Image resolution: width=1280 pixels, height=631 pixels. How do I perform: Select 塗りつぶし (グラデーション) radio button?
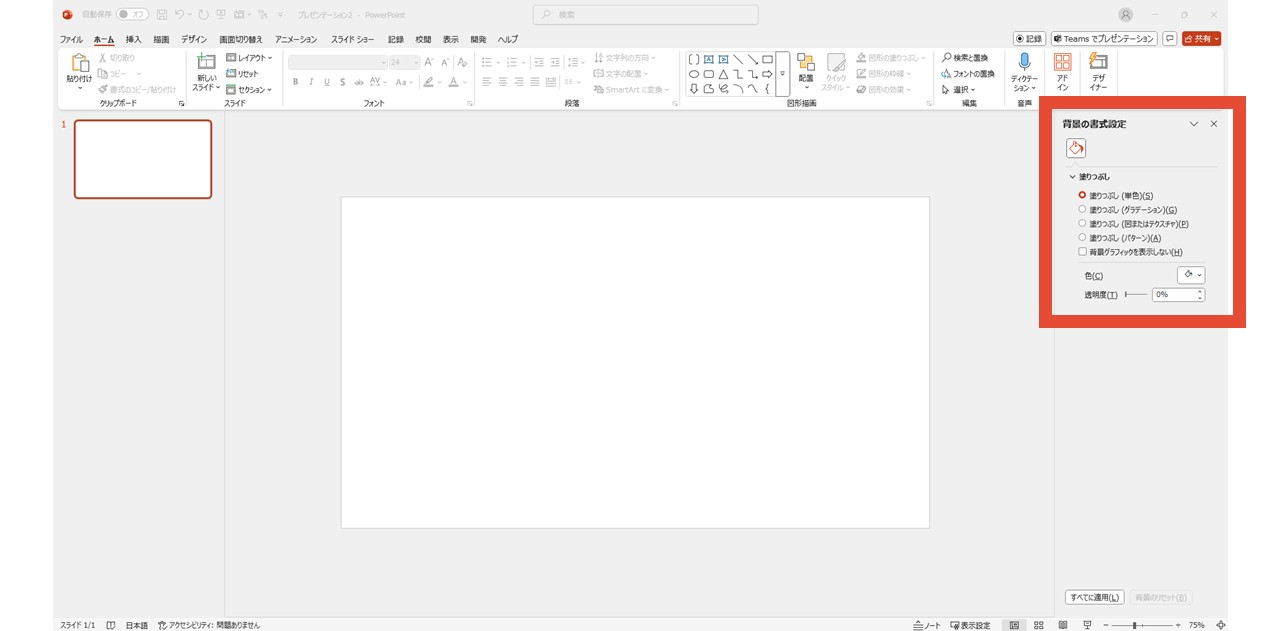pyautogui.click(x=1082, y=209)
